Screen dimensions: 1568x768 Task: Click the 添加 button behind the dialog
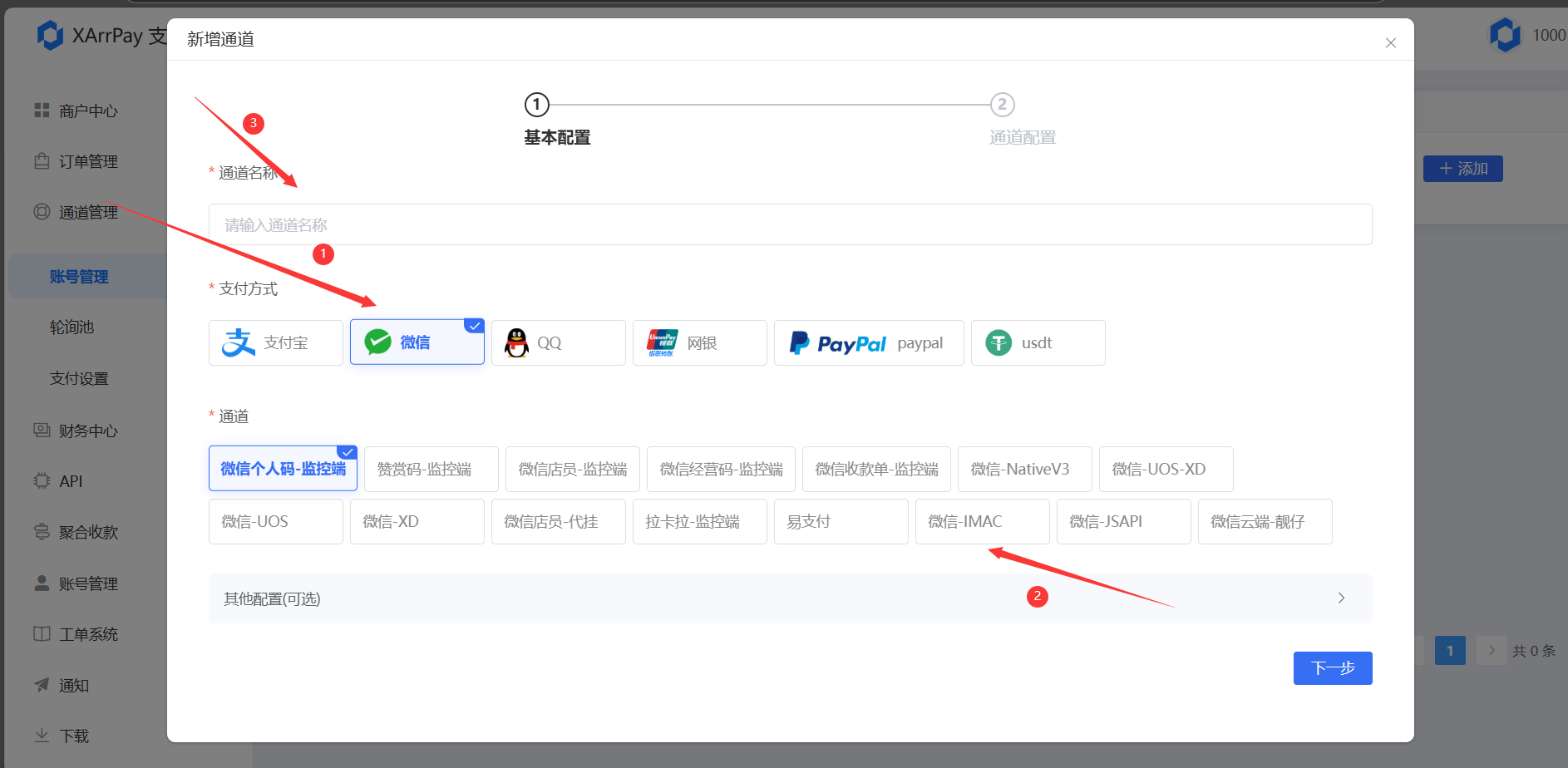(1462, 168)
